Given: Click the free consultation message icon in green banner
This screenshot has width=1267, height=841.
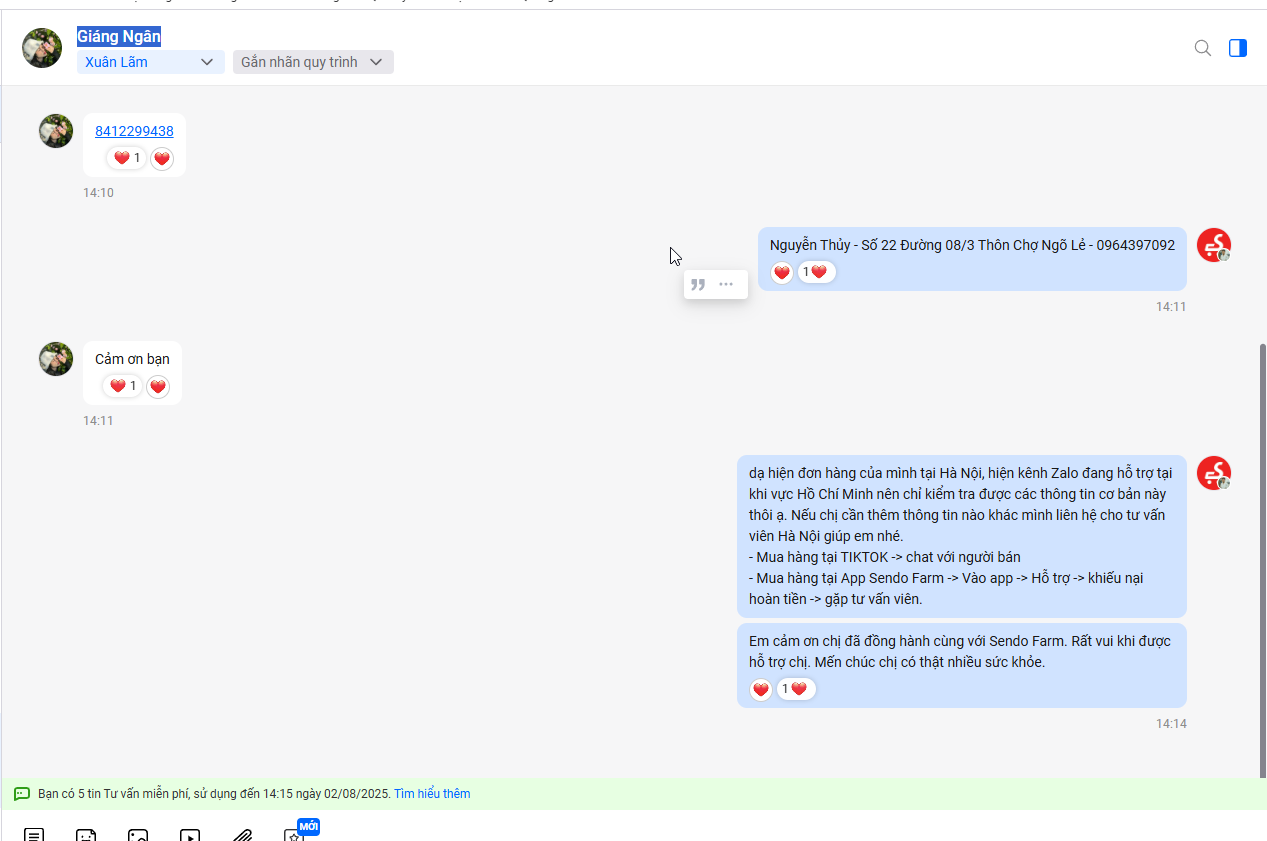Looking at the screenshot, I should [x=22, y=794].
